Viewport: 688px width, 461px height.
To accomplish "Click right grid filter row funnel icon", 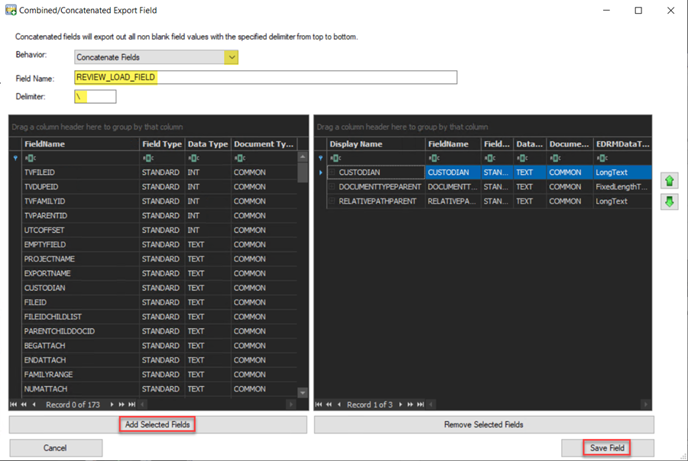I will point(321,158).
